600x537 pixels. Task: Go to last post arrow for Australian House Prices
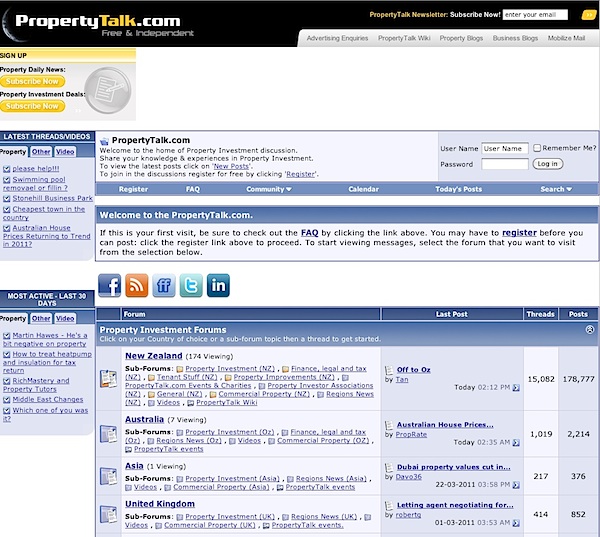(516, 442)
